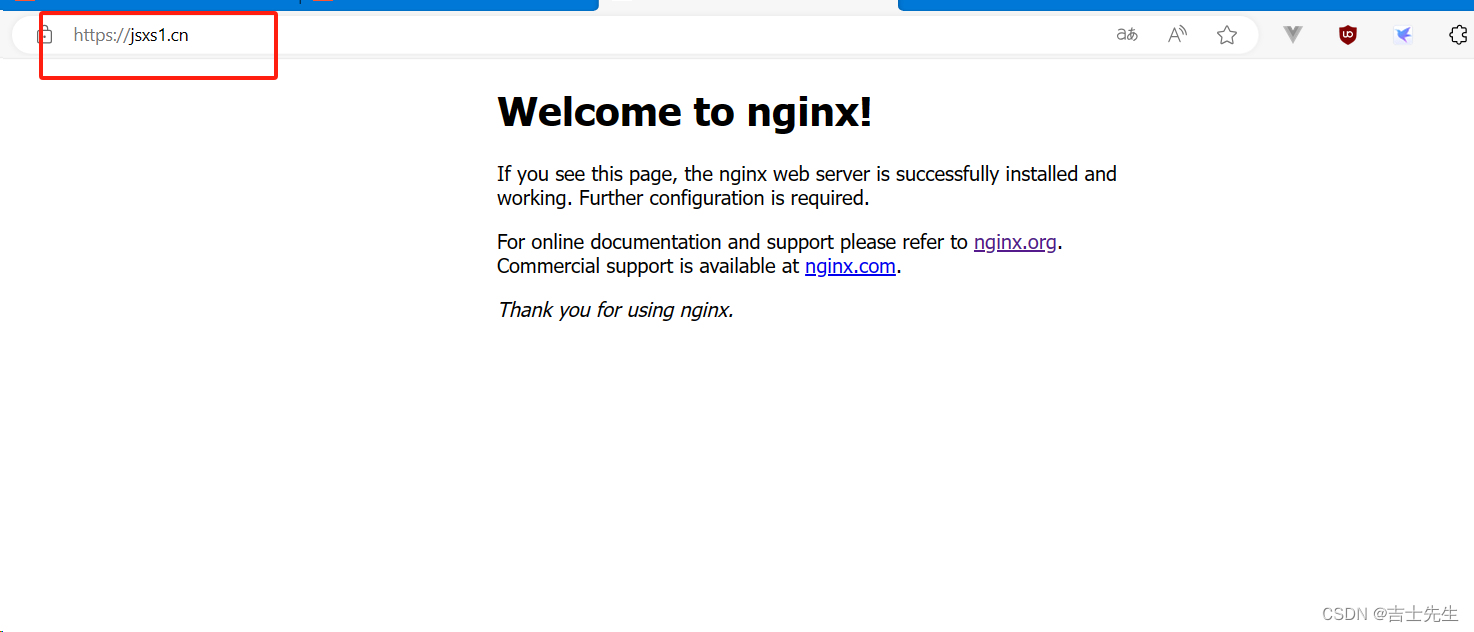The image size is (1474, 632).
Task: Click the "Welcome to nginx!" heading
Action: click(x=685, y=112)
